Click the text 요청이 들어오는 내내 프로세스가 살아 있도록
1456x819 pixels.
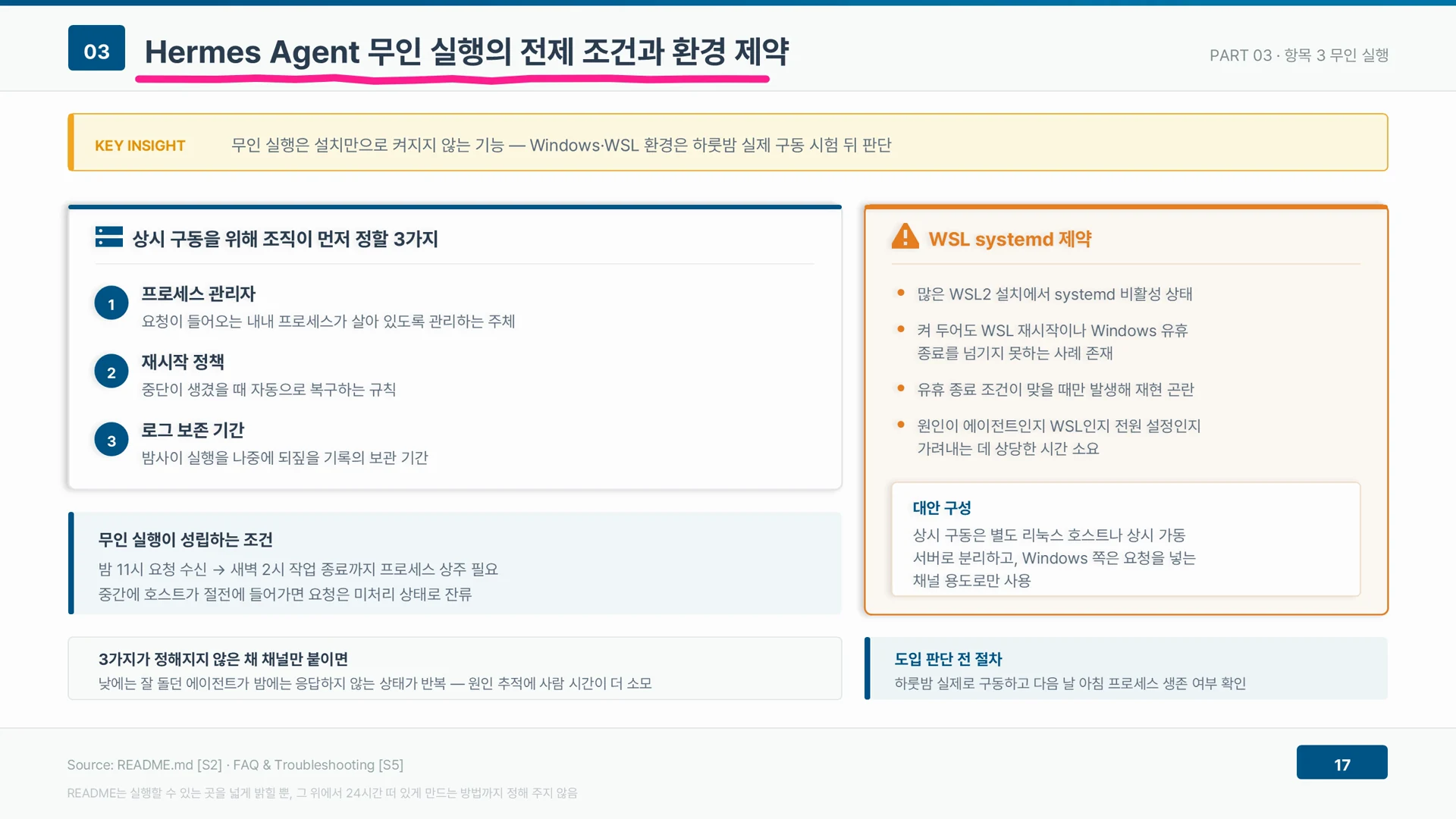point(328,322)
